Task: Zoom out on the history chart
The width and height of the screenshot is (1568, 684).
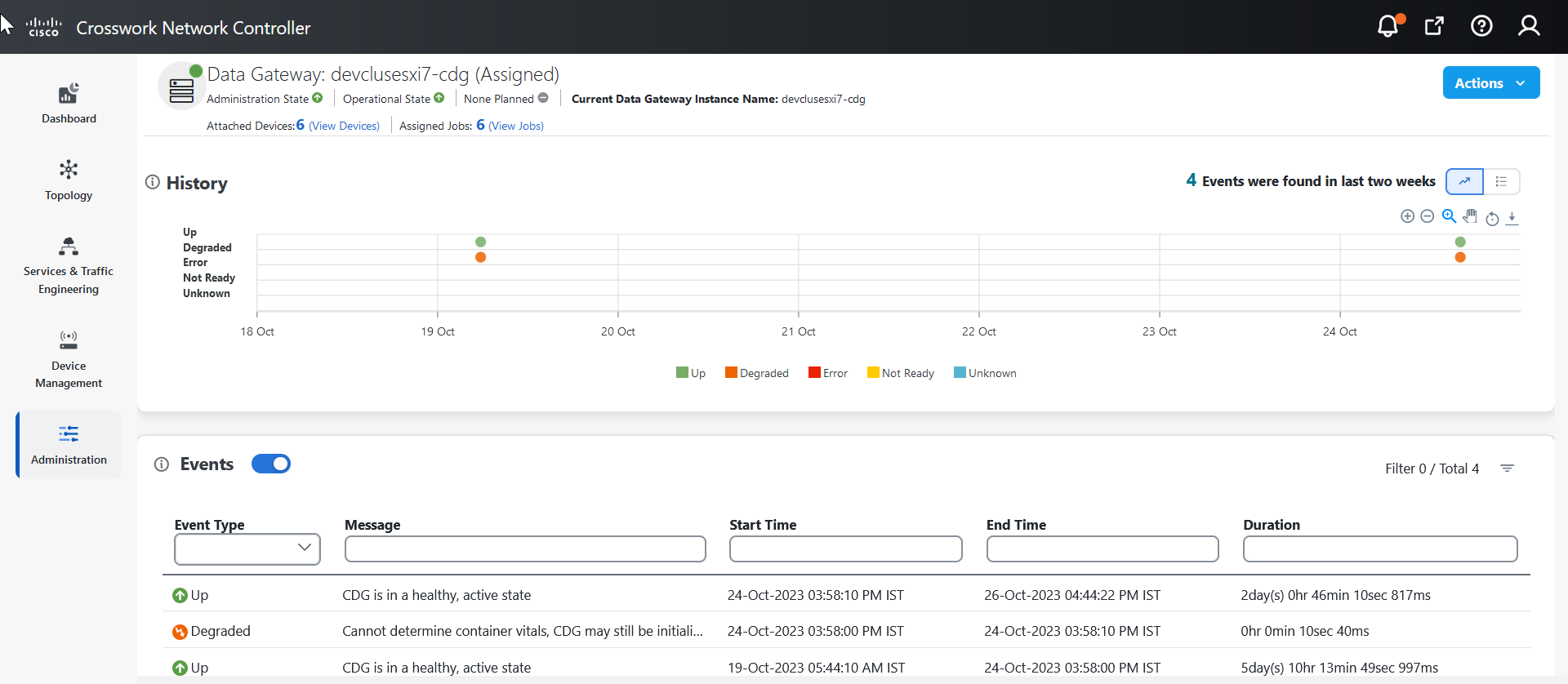Action: [x=1427, y=216]
